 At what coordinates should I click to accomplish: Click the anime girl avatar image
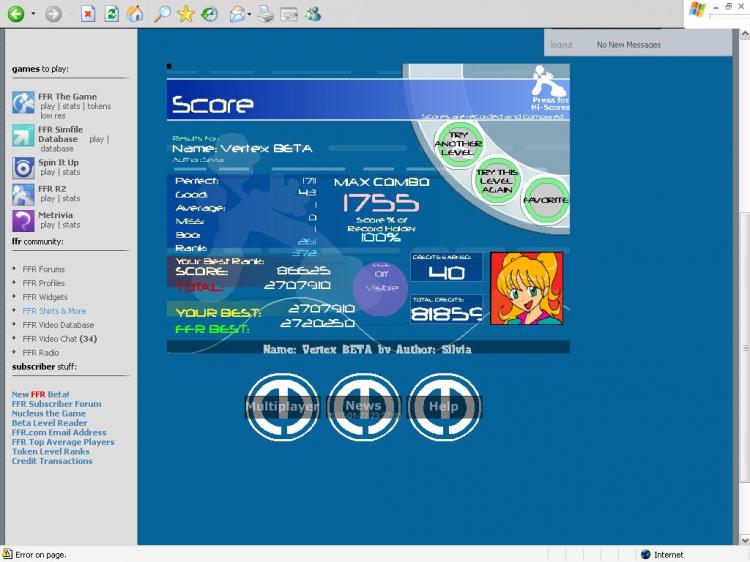(x=527, y=288)
